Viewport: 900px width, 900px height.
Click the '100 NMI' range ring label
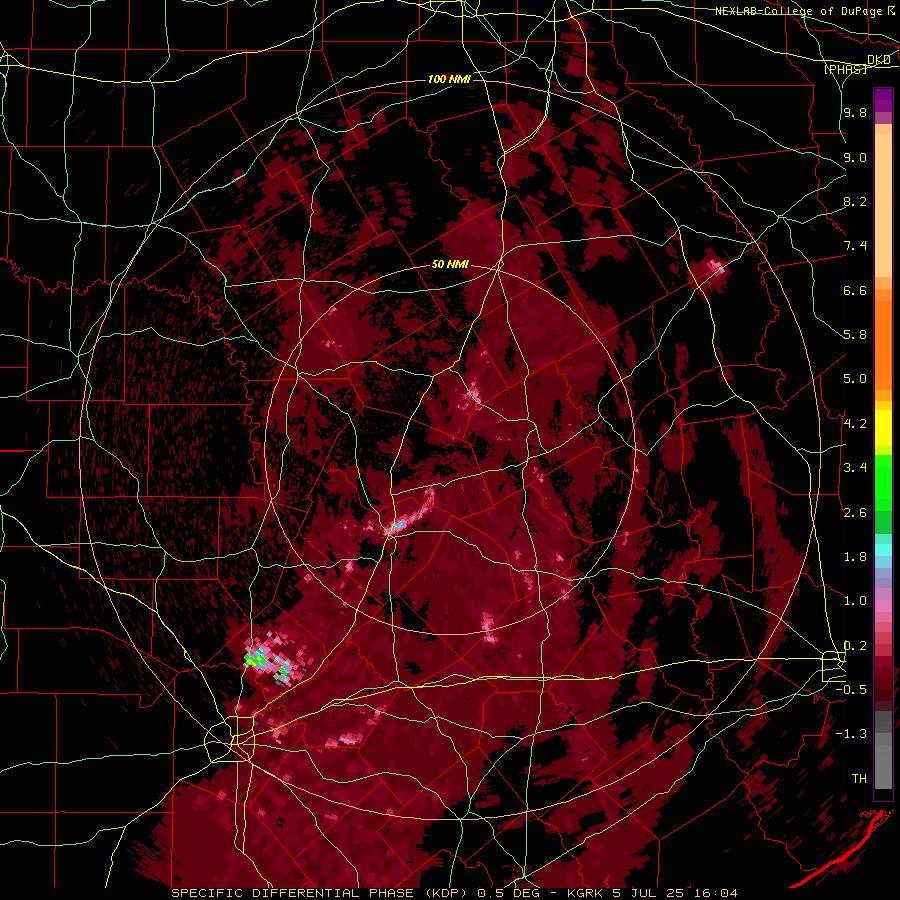[x=449, y=79]
